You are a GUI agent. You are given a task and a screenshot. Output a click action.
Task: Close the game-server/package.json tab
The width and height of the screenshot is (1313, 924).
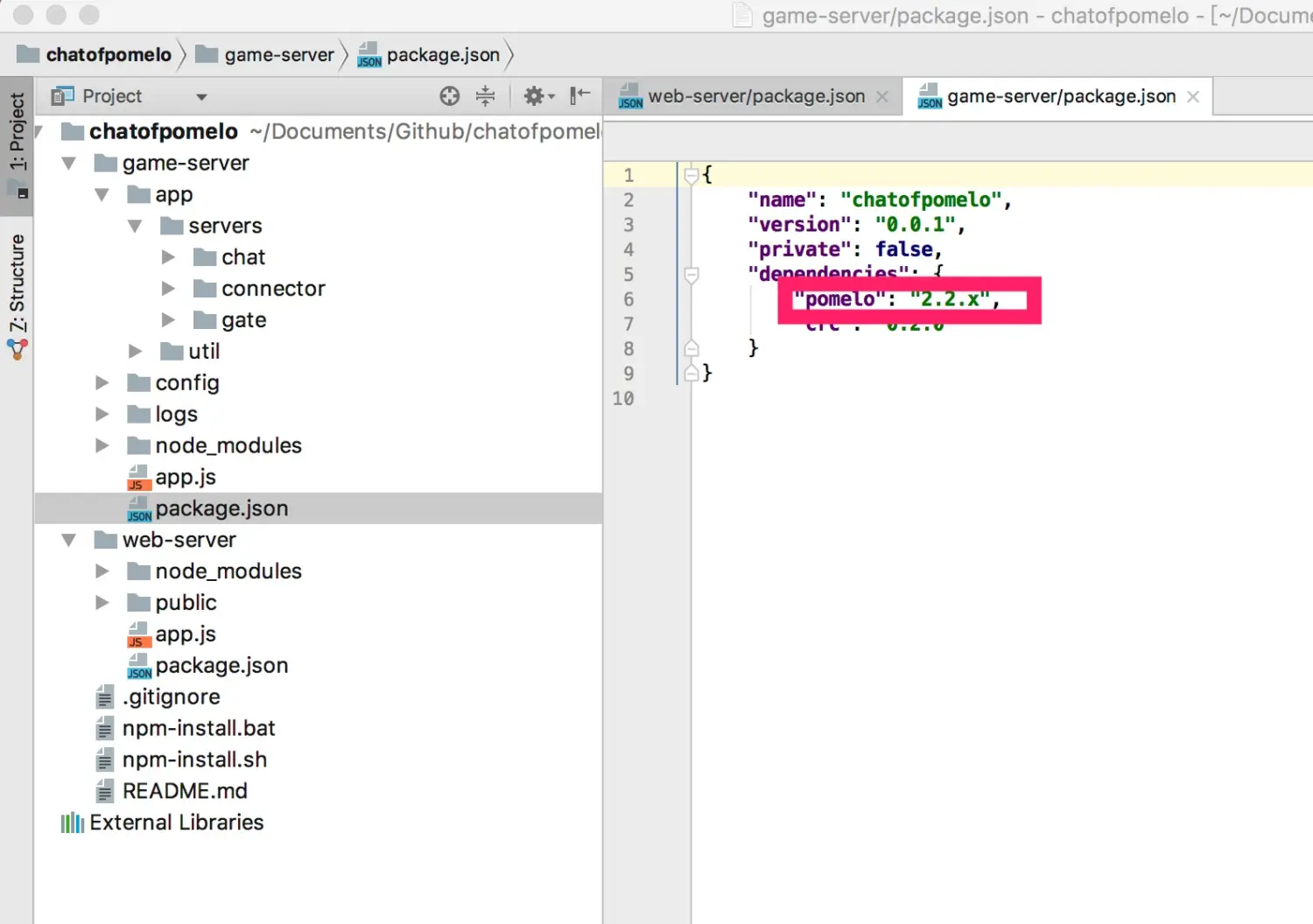point(1193,97)
